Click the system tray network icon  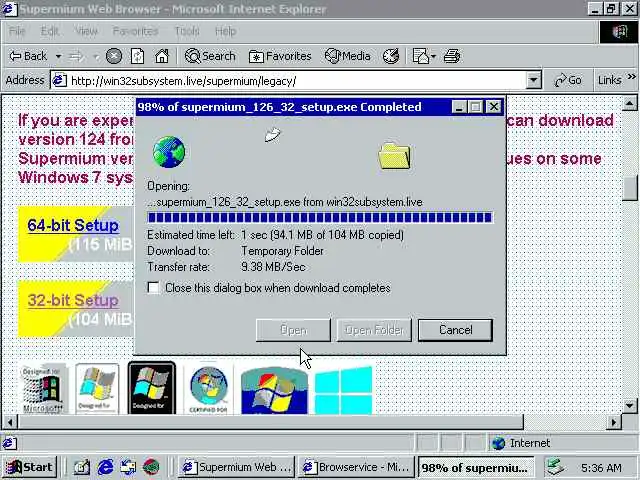[555, 467]
